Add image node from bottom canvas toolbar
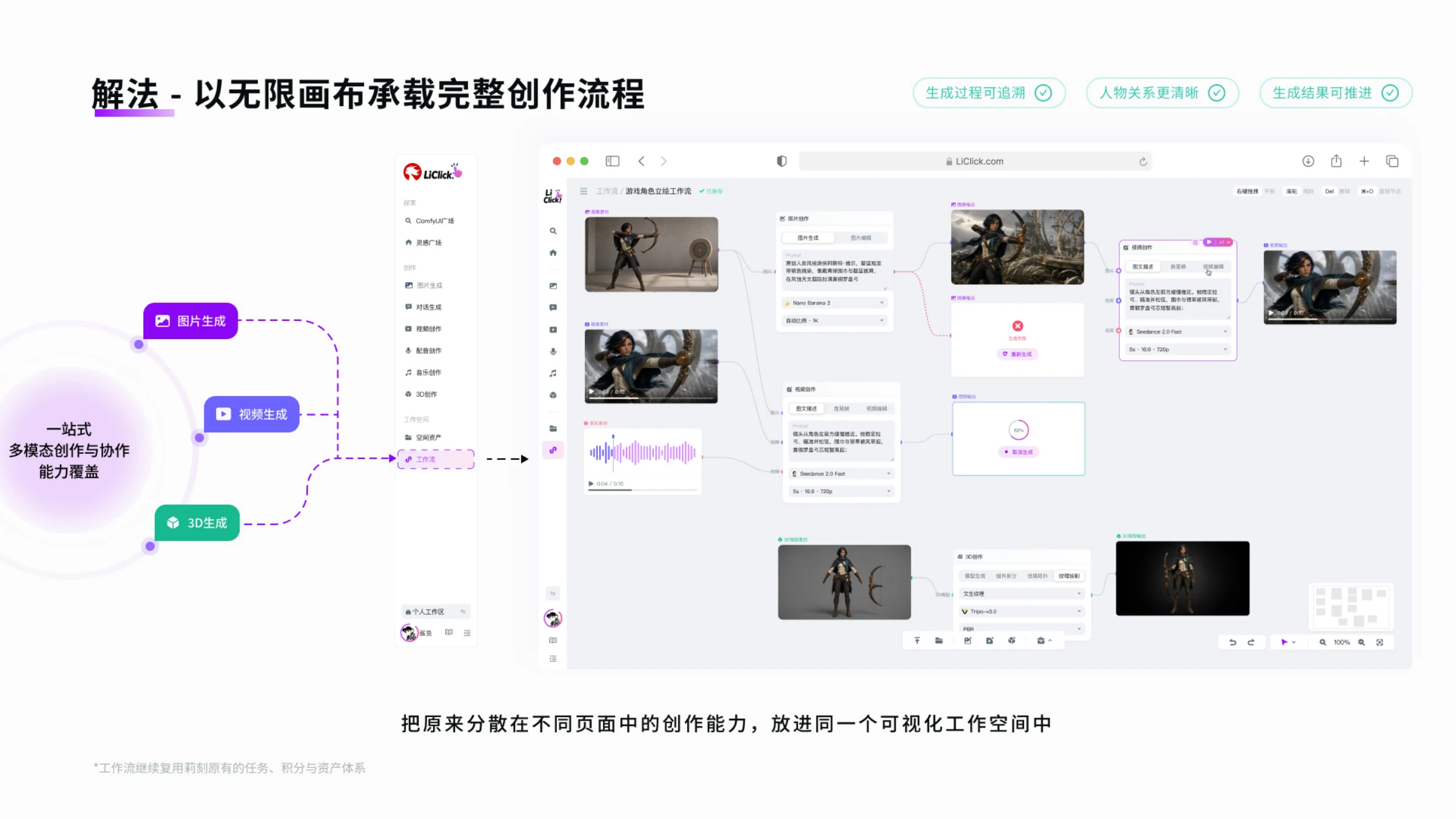 (968, 641)
